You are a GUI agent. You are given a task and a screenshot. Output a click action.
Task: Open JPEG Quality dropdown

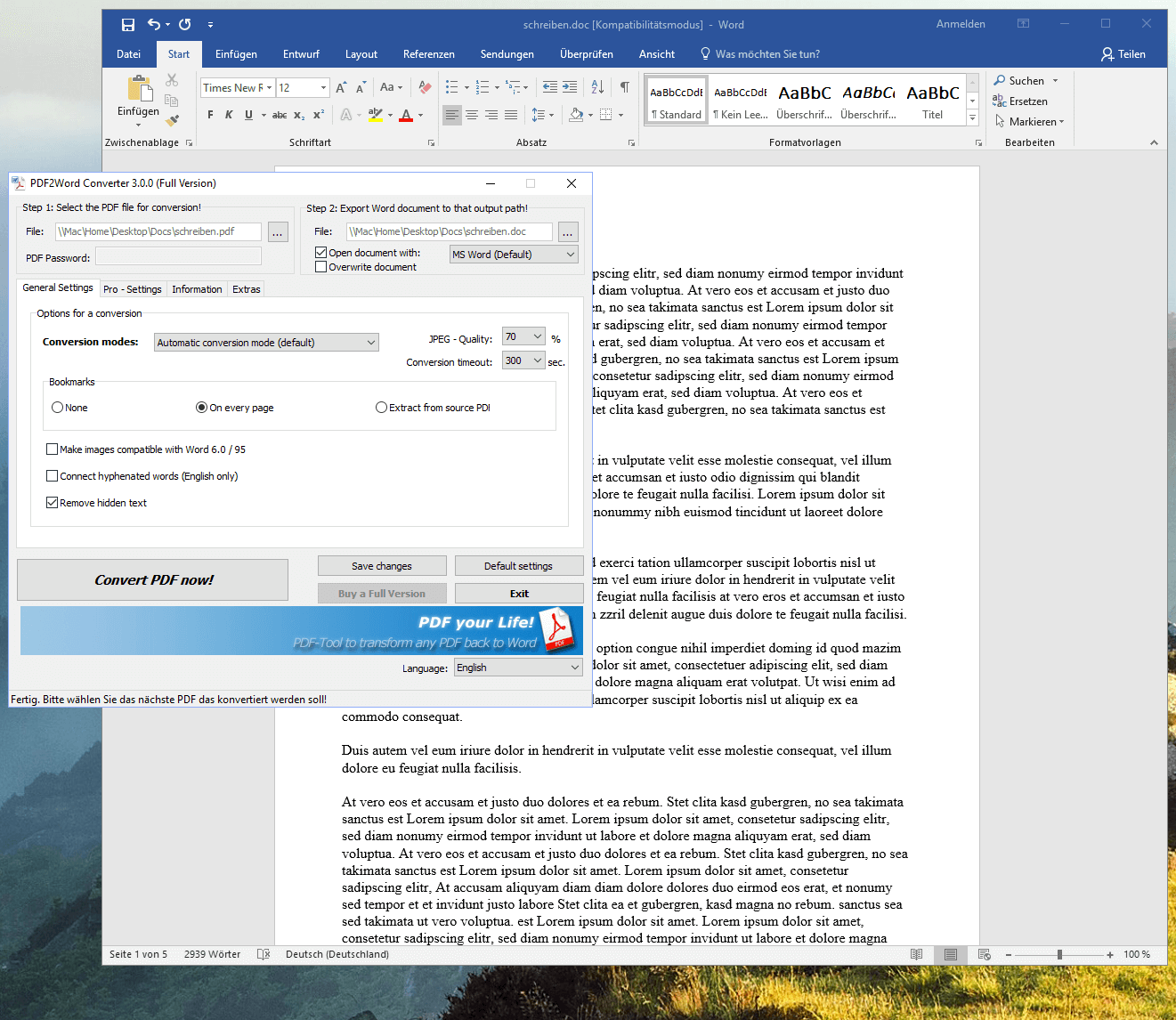pyautogui.click(x=523, y=336)
